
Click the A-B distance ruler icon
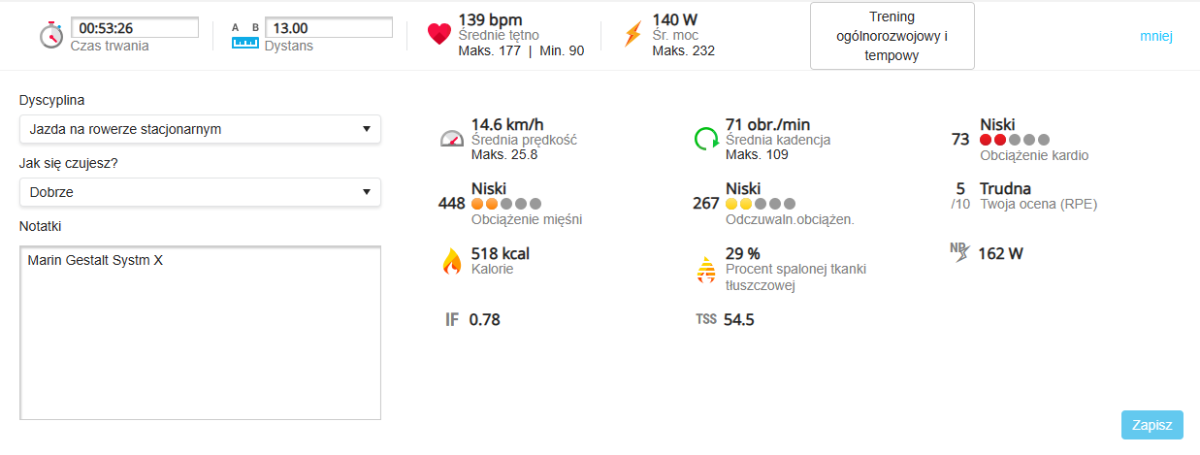coord(245,36)
